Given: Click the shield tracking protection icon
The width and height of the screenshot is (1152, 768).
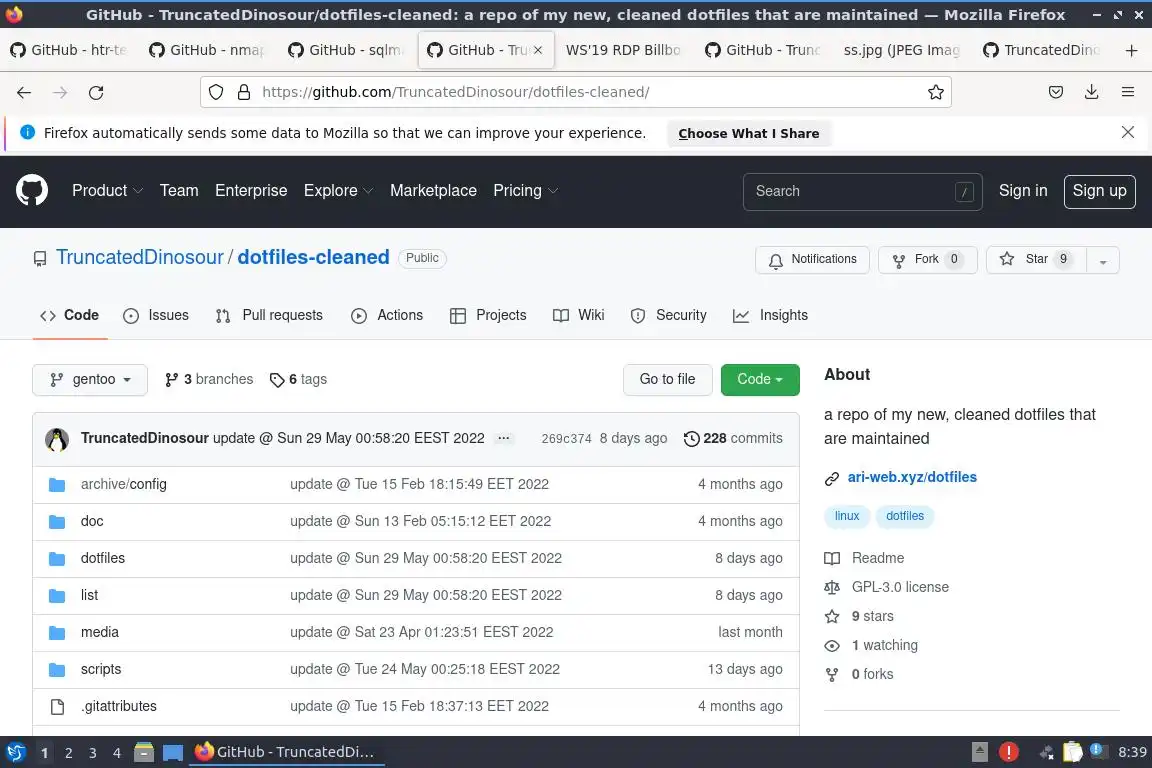Looking at the screenshot, I should click(216, 92).
